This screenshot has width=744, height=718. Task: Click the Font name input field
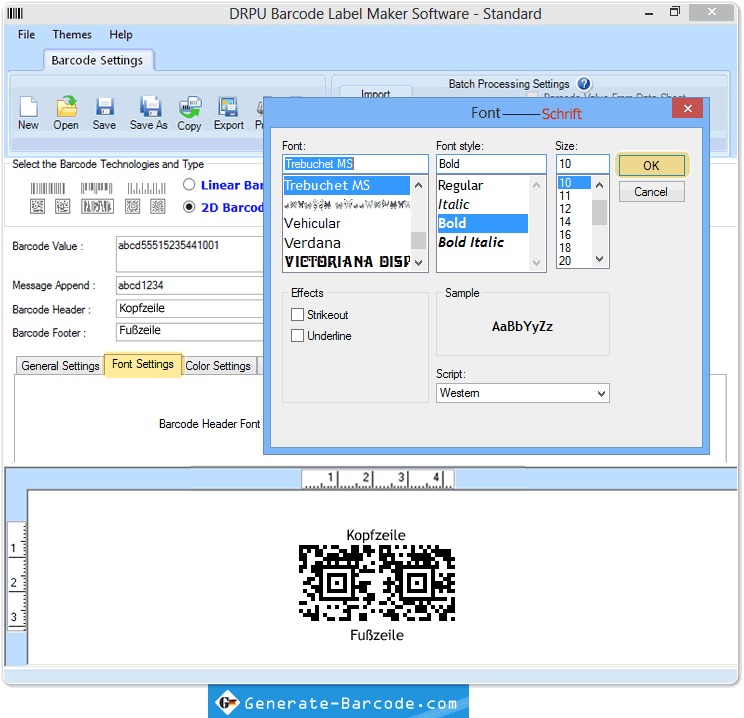click(x=355, y=164)
